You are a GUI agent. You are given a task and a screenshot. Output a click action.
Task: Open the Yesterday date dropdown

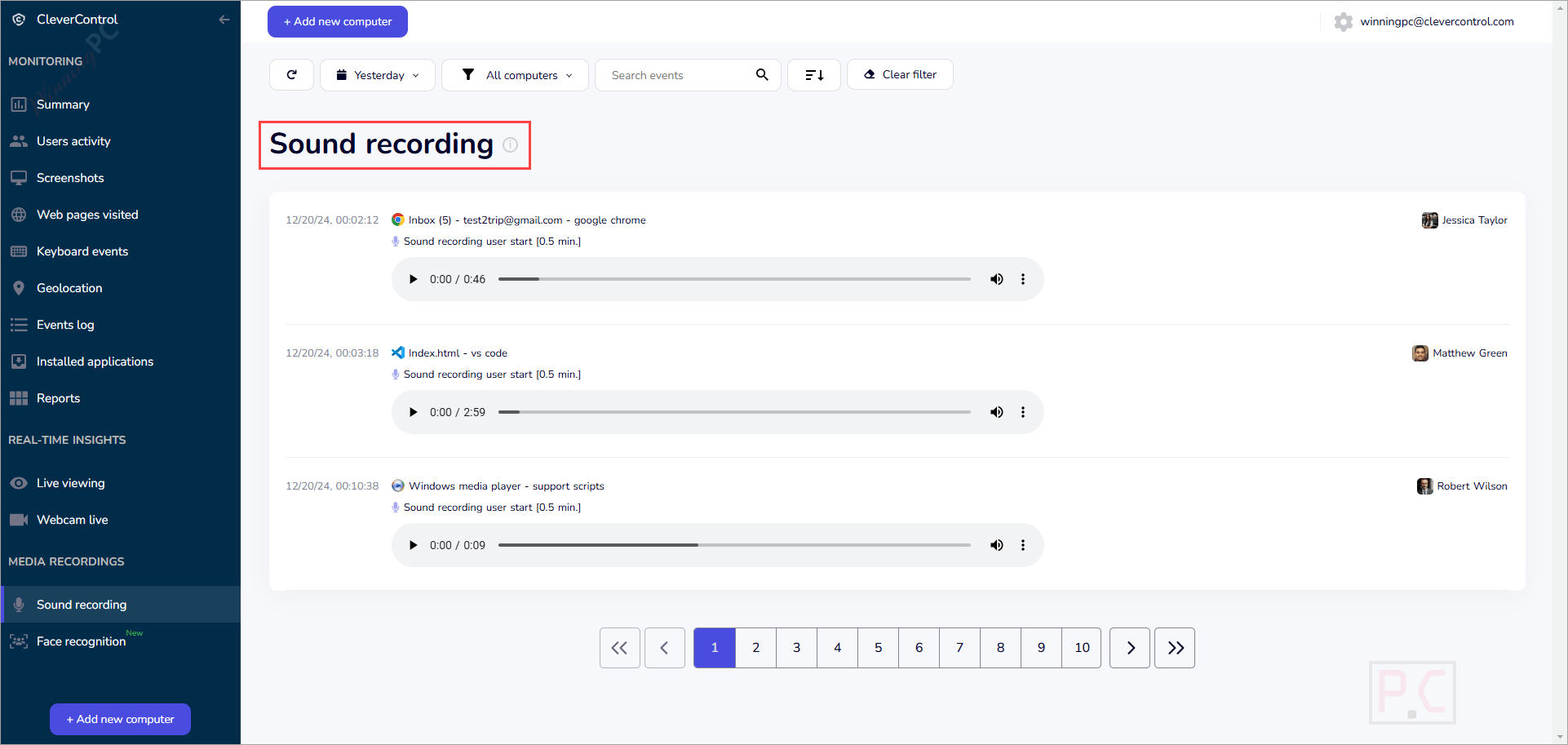(378, 75)
